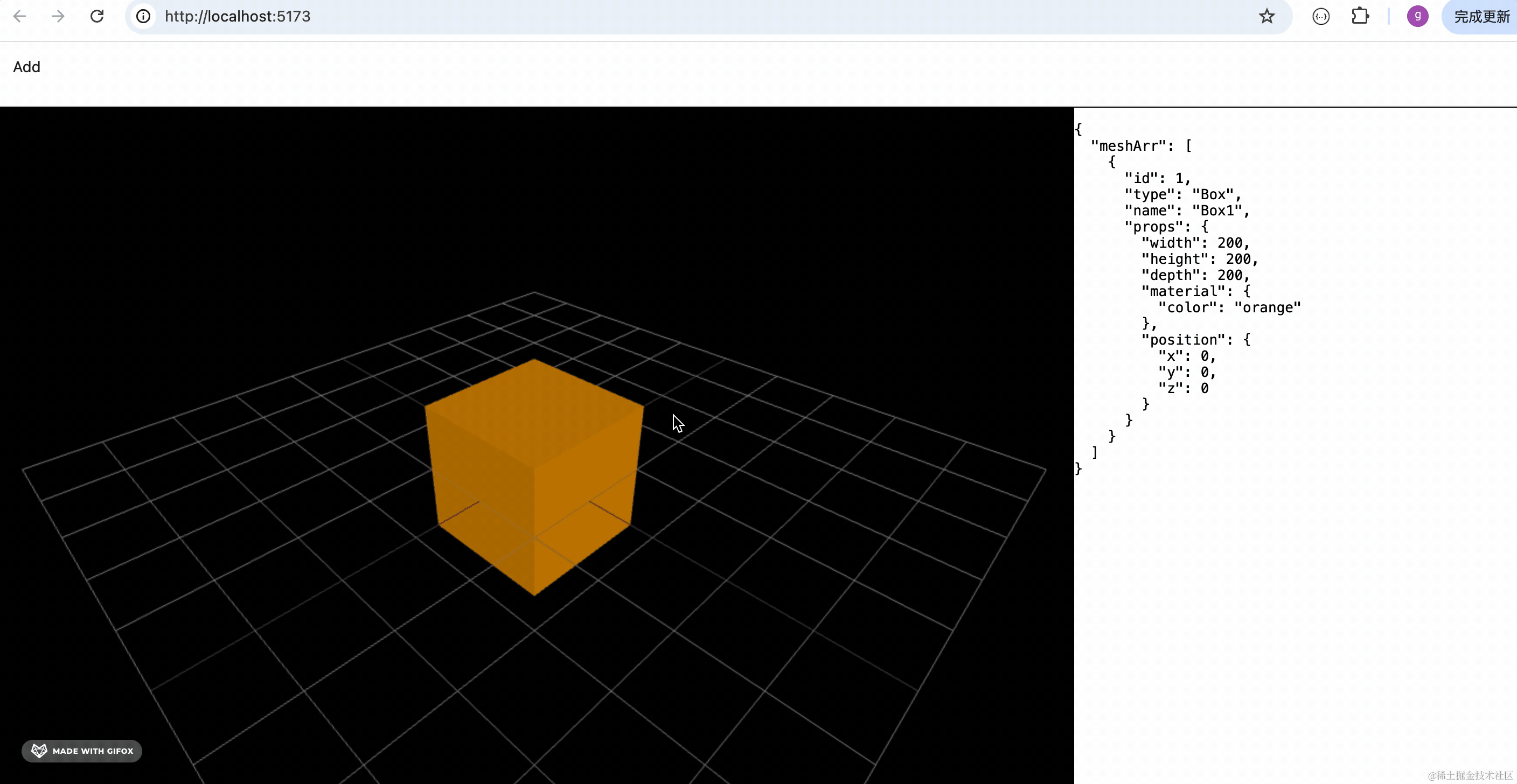
Task: Click the "x": 0 line
Action: [1187, 356]
